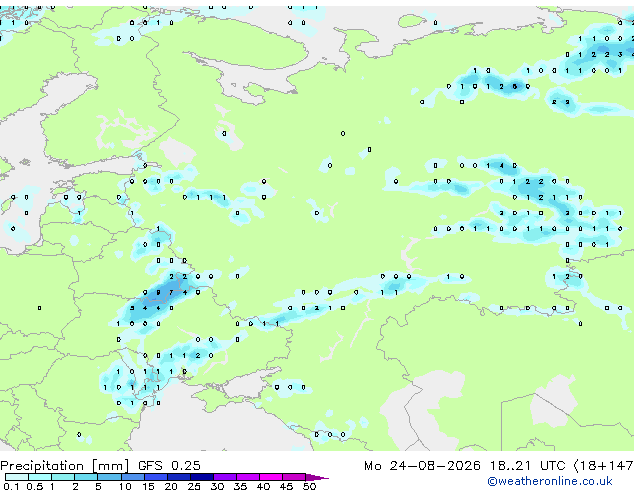Screen dimensions: 634x490
Task: Click the 10–15 mm legend swatch
Action: coord(132,477)
